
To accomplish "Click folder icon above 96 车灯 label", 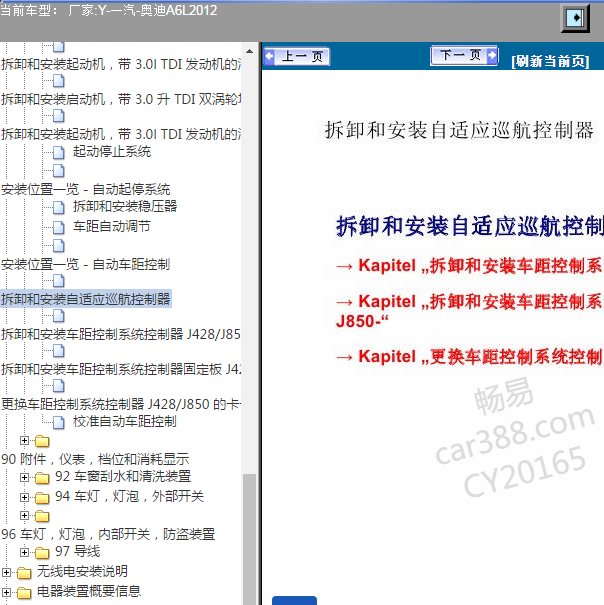I will click(42, 516).
